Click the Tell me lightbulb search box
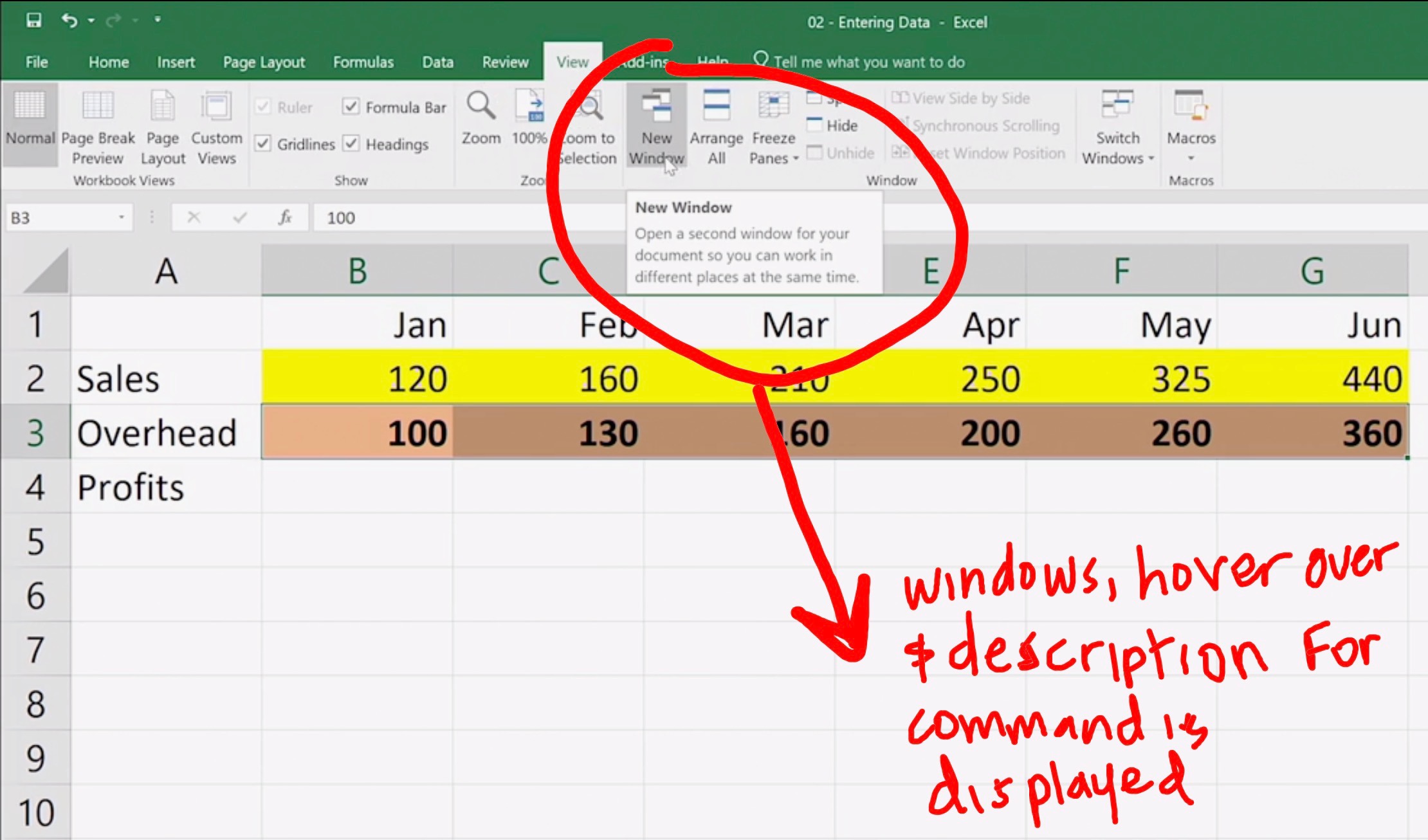Viewport: 1428px width, 840px height. [859, 62]
